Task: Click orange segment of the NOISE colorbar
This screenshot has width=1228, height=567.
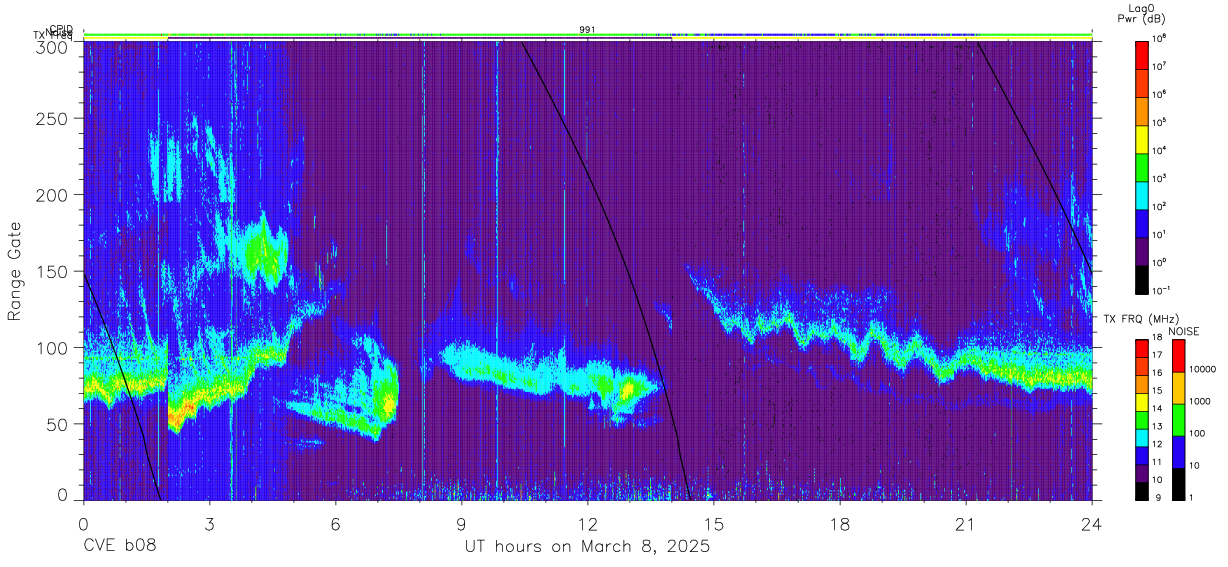Action: [x=1178, y=388]
